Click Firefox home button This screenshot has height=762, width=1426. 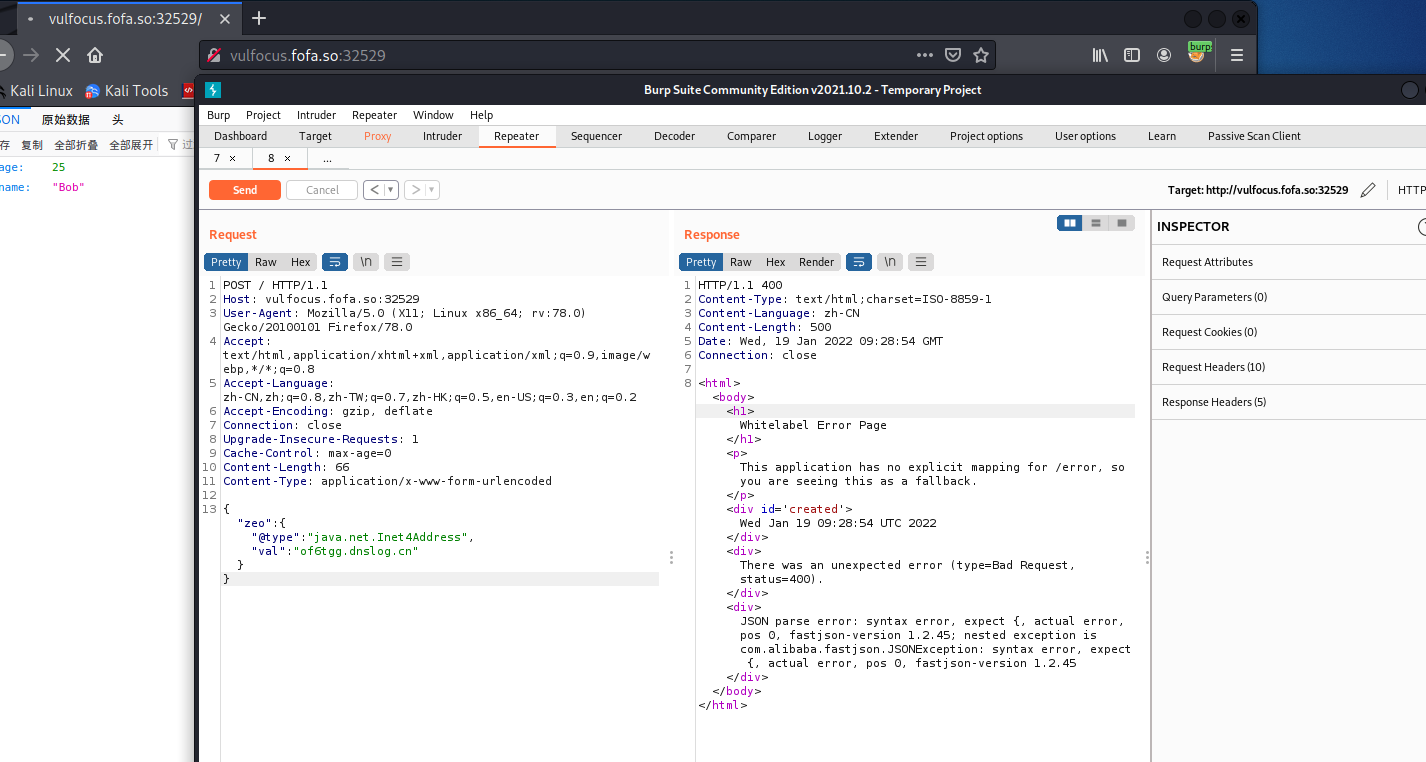pyautogui.click(x=95, y=55)
